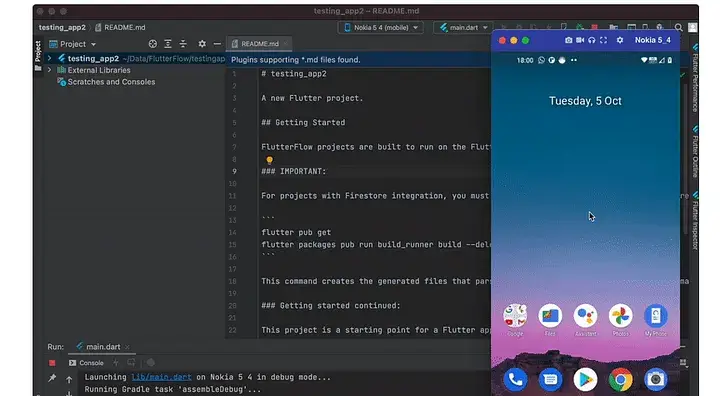Open Messages app on emulator dock
The height and width of the screenshot is (396, 720).
(550, 379)
